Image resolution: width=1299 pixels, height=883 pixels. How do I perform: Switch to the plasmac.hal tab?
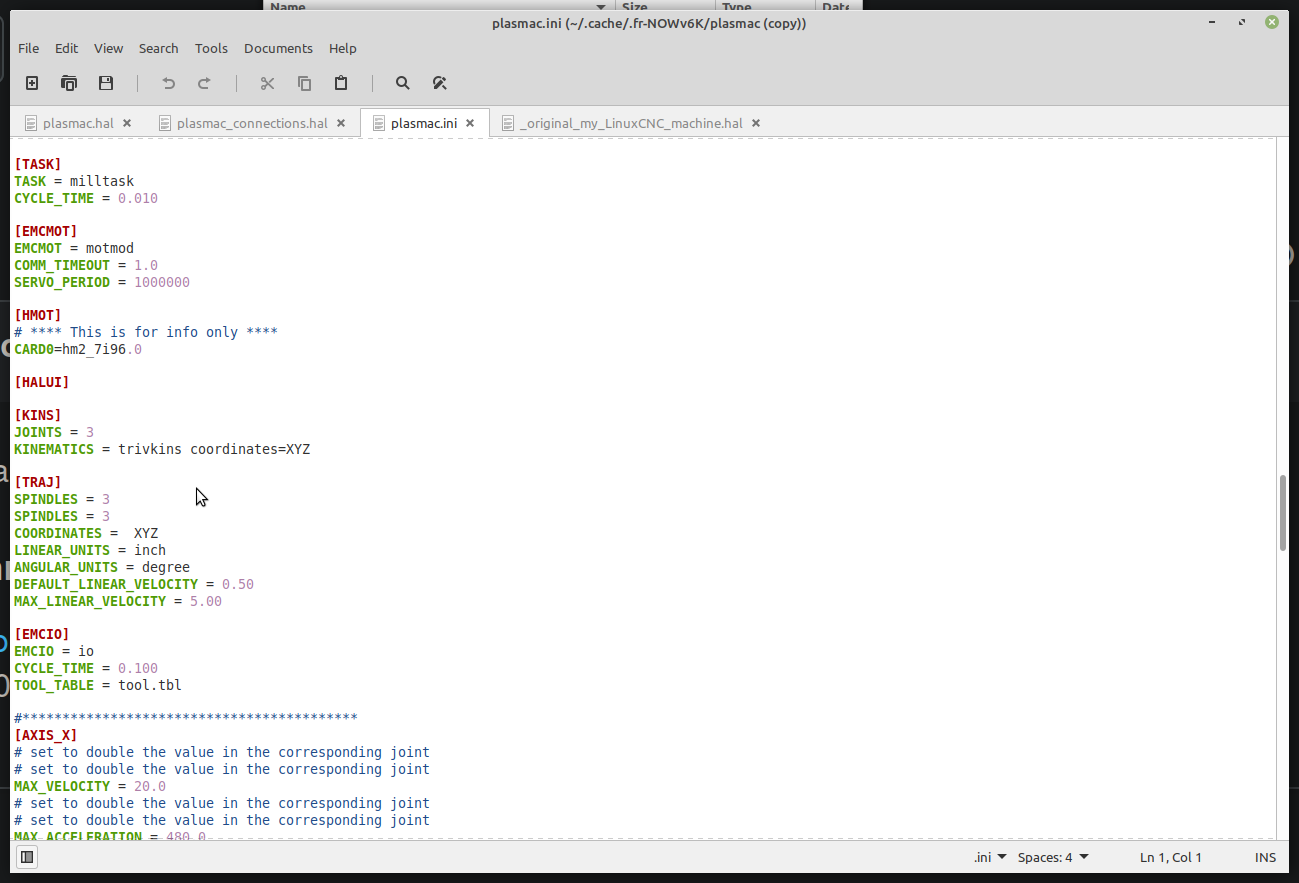pyautogui.click(x=78, y=124)
